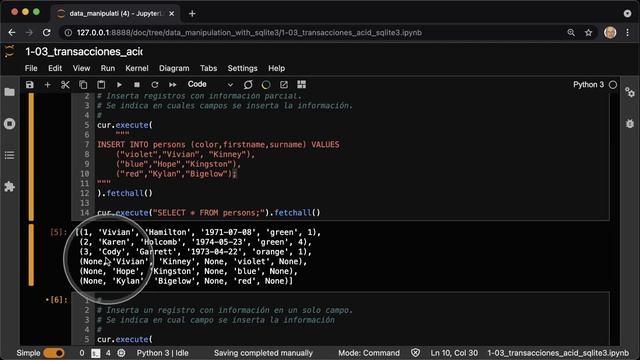Open the Run menu
The width and height of the screenshot is (640, 360).
[x=108, y=68]
